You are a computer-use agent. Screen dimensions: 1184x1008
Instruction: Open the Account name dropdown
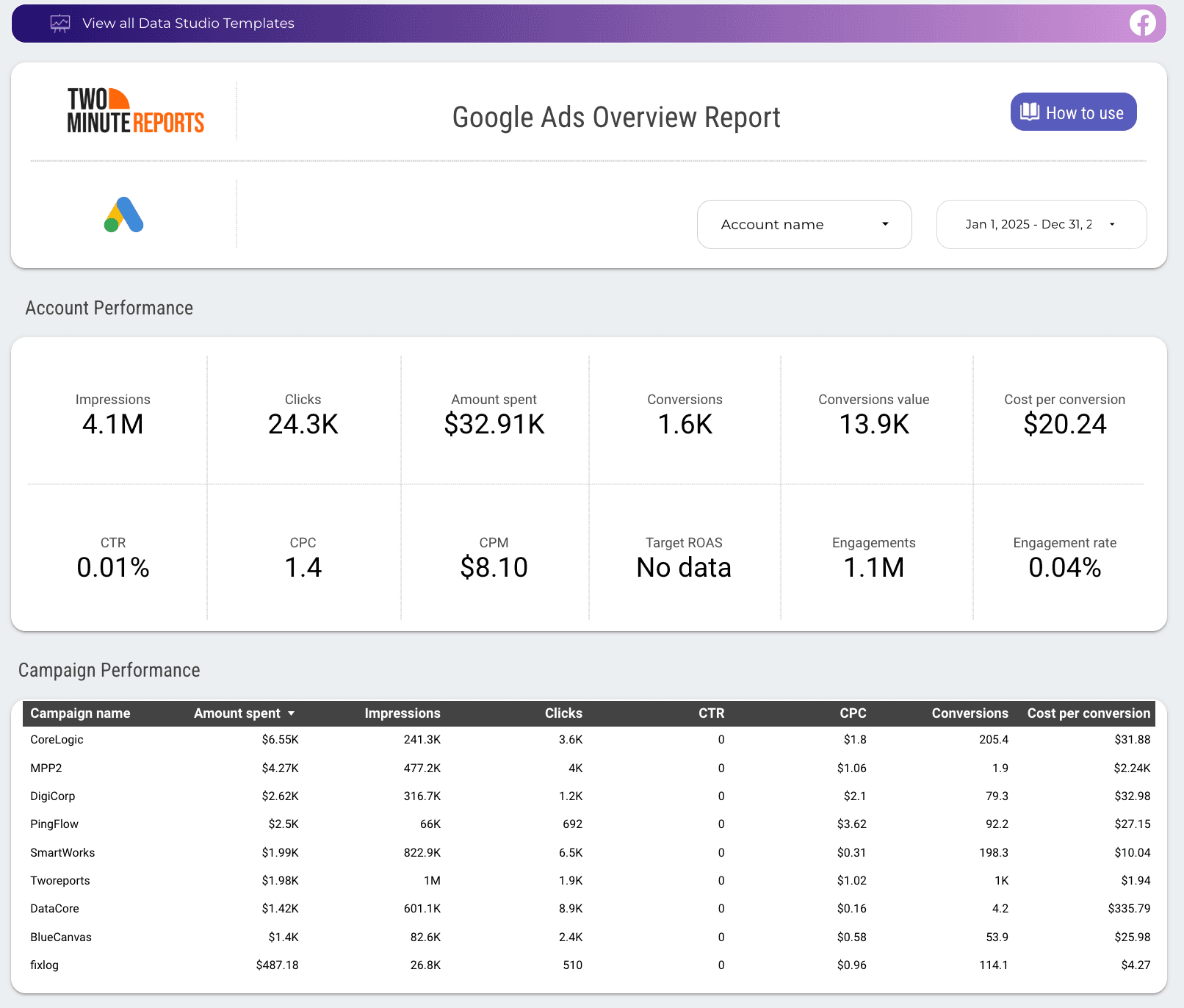pos(804,224)
